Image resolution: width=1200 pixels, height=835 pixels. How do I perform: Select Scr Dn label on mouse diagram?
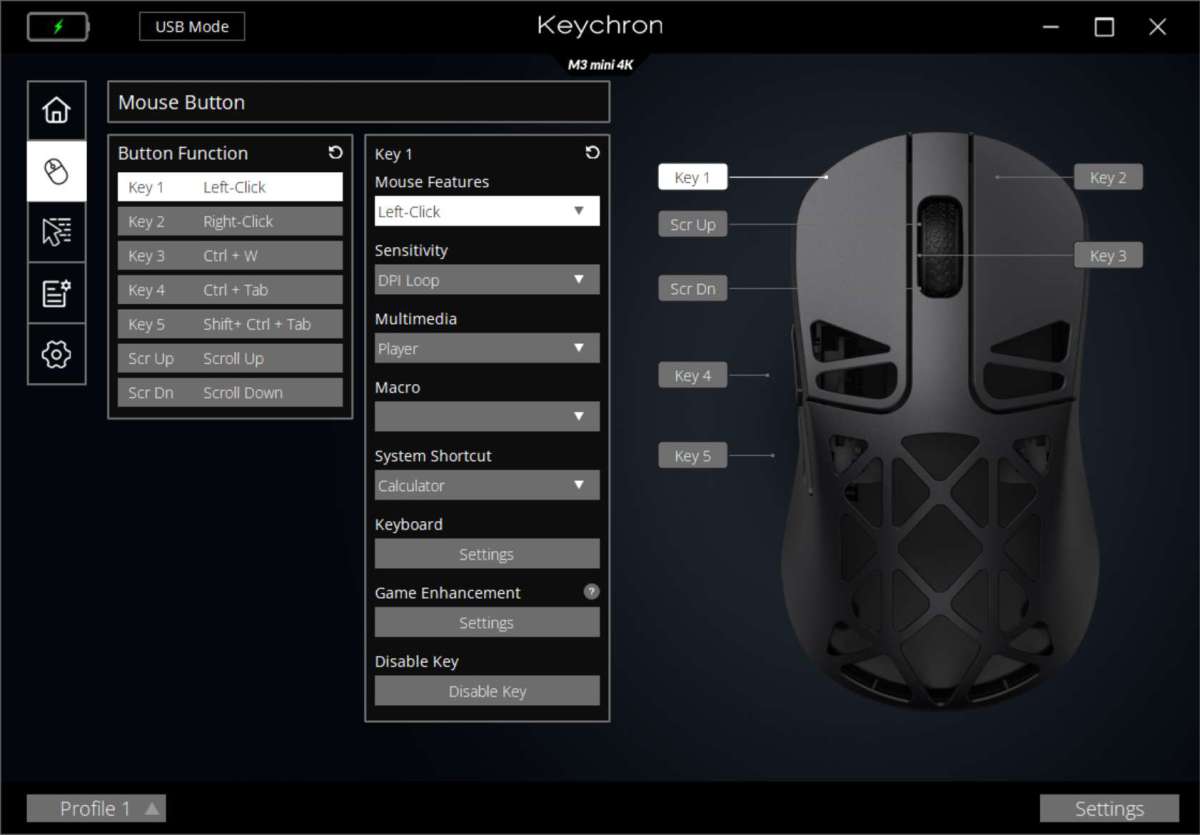[x=692, y=289]
